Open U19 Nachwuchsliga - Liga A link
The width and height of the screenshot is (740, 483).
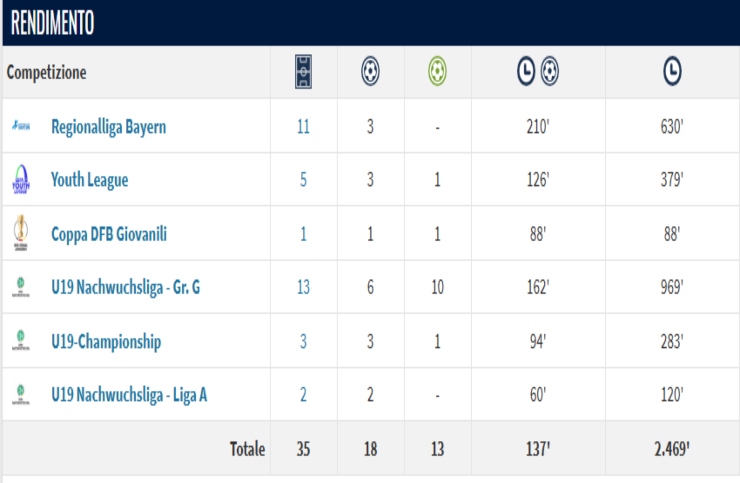point(129,395)
